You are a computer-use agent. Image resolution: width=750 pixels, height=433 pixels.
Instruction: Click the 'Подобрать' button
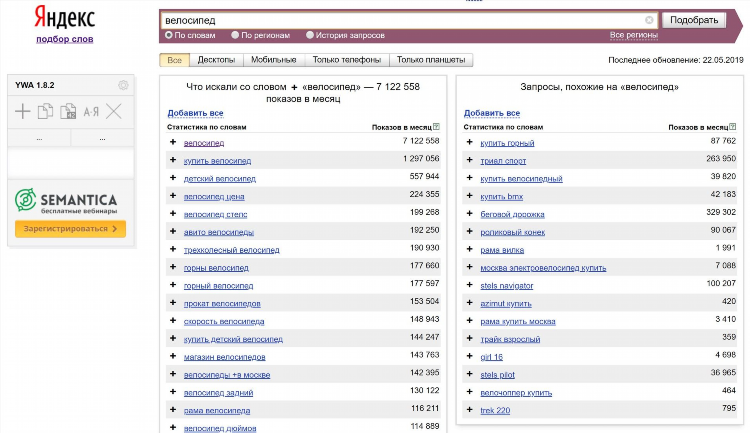point(694,20)
